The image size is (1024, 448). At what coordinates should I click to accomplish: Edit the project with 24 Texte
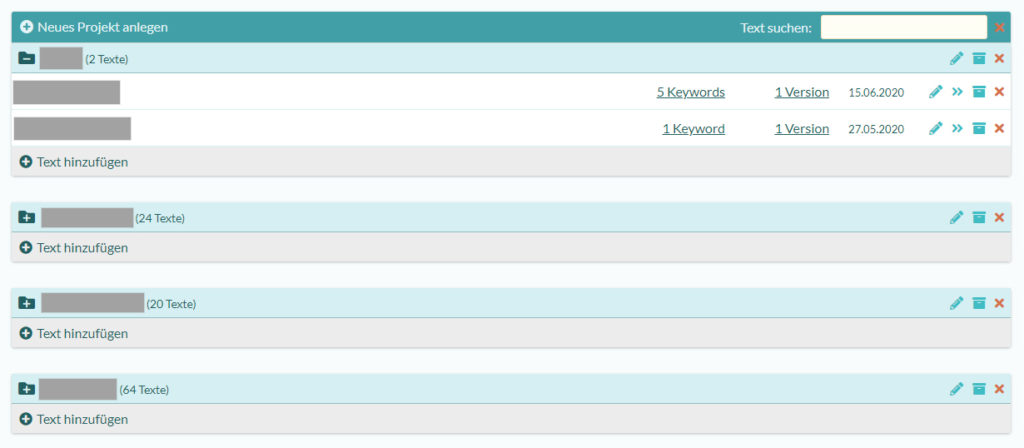click(x=956, y=217)
